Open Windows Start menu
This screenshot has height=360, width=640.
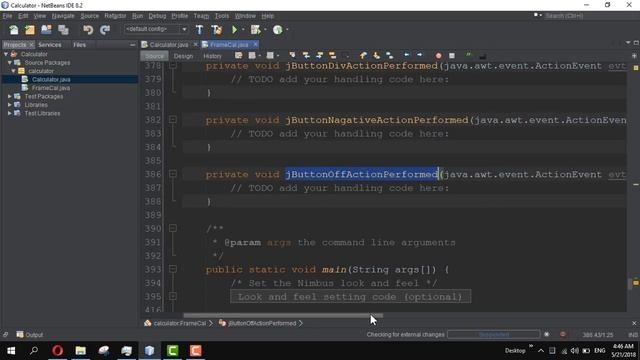pyautogui.click(x=11, y=350)
